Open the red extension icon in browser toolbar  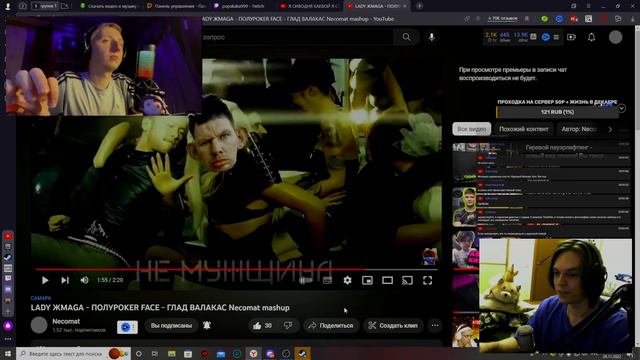point(574,19)
